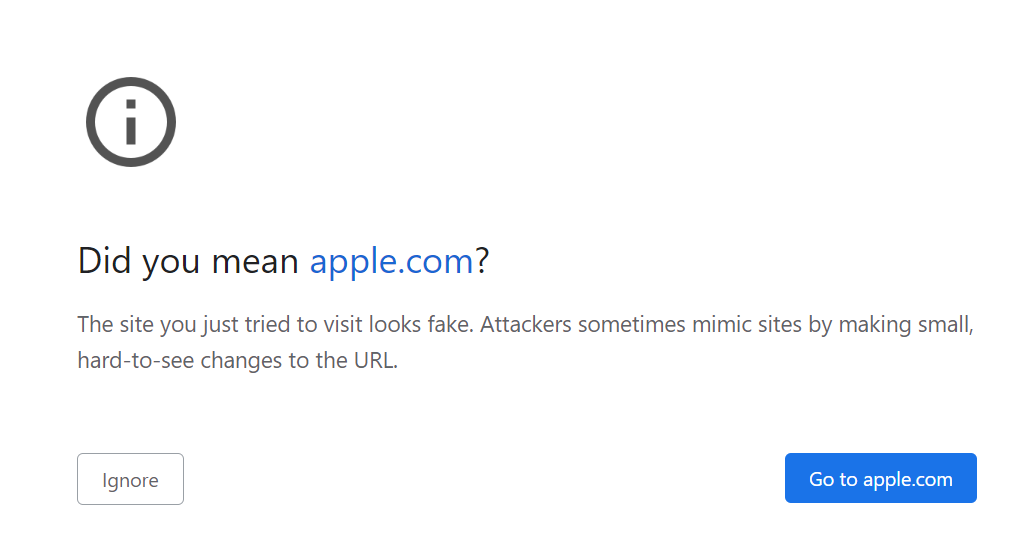1022x560 pixels.
Task: Click the word 'fake' in the warning text
Action: click(x=448, y=324)
